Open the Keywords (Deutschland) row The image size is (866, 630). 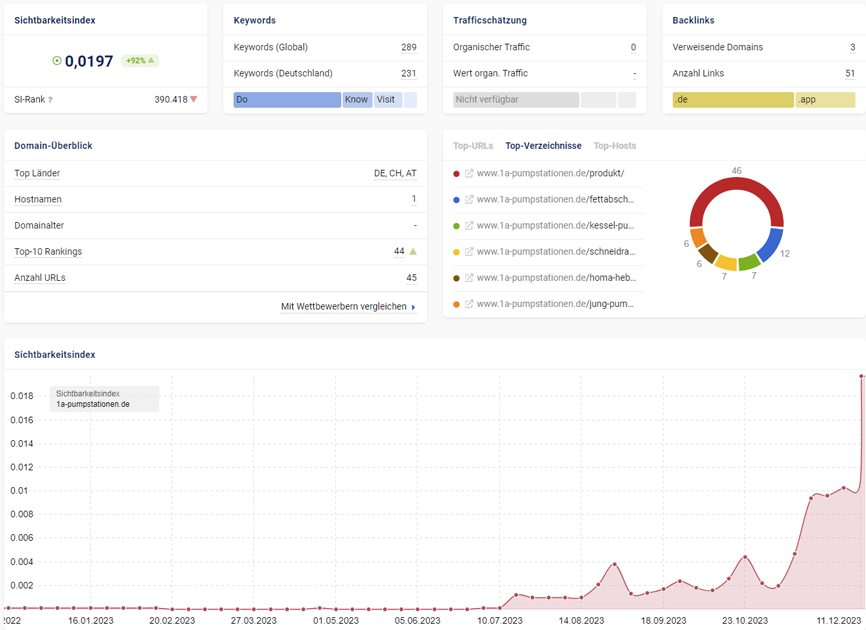[x=325, y=73]
